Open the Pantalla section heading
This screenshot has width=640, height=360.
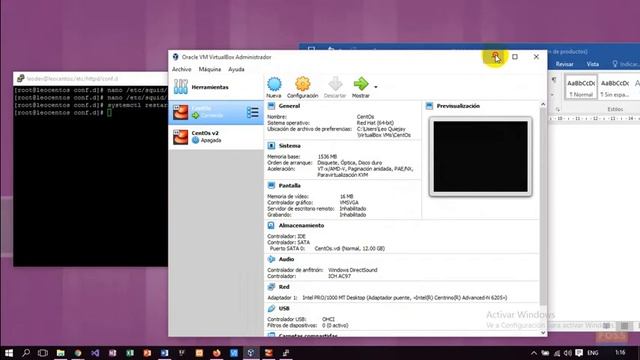click(x=290, y=186)
